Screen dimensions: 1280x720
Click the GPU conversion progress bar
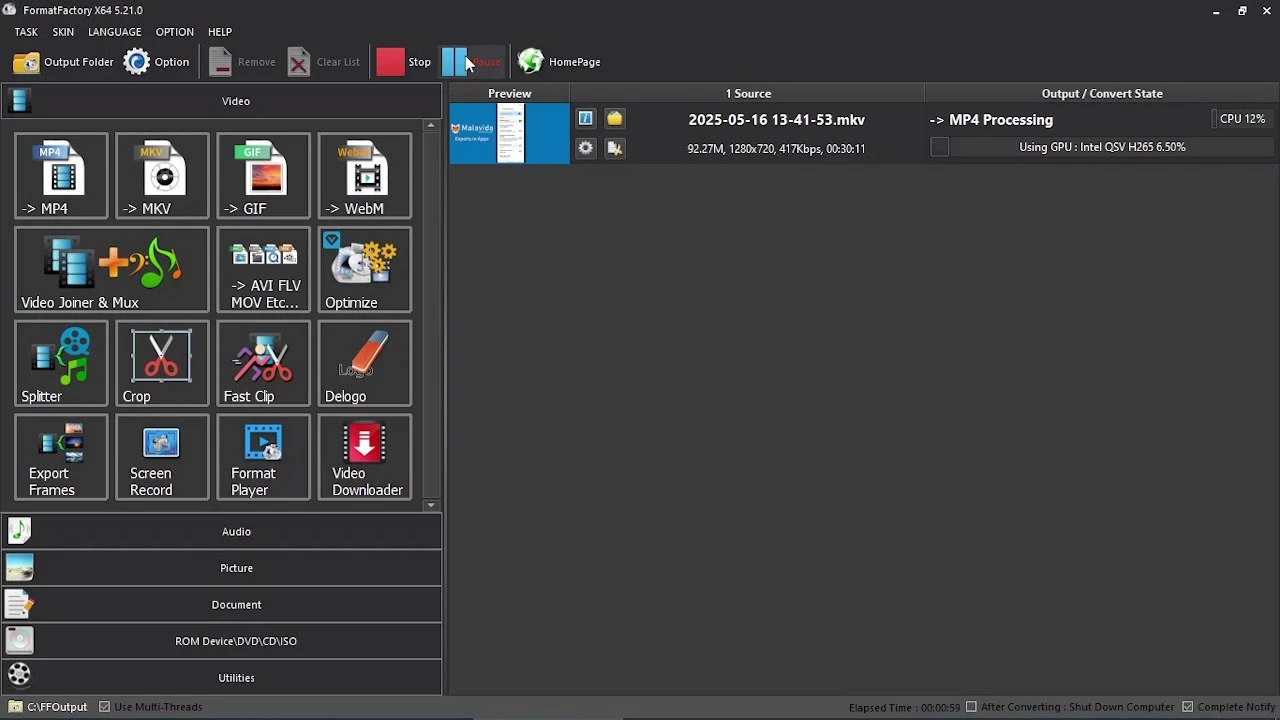[1102, 147]
